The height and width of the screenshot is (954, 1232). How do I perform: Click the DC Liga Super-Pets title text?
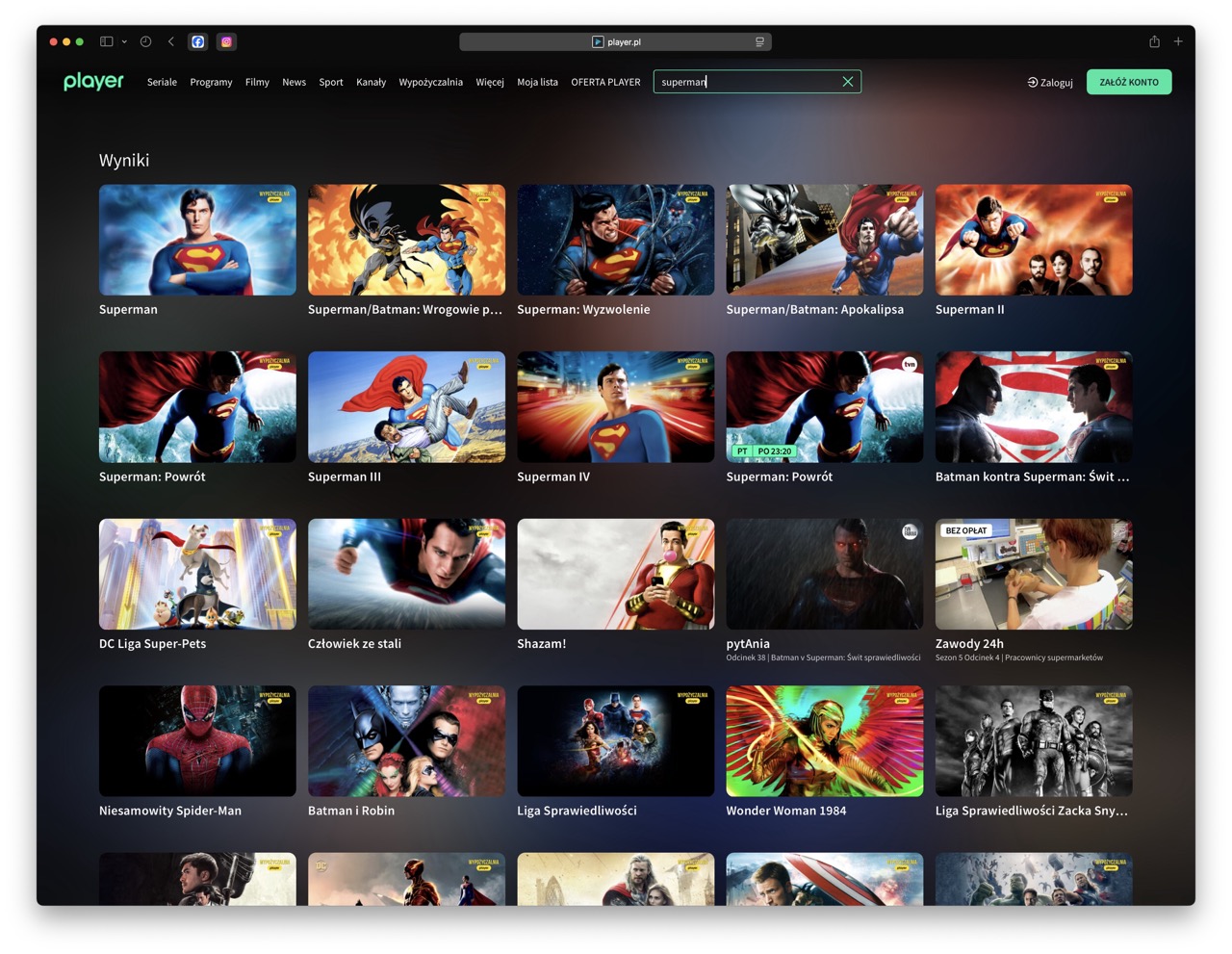point(152,643)
